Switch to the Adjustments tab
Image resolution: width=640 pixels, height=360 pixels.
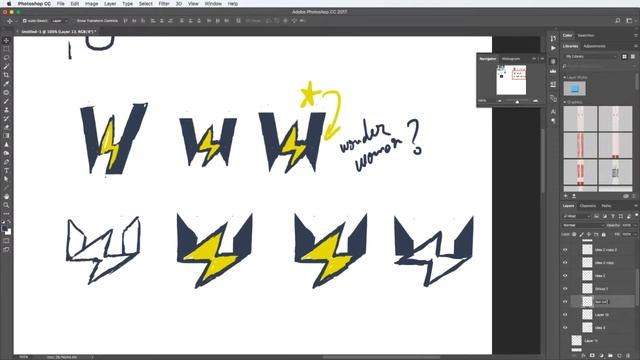pos(594,46)
